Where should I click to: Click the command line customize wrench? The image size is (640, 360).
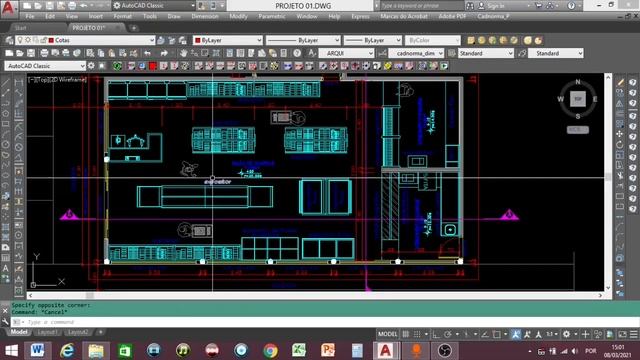coord(5,322)
